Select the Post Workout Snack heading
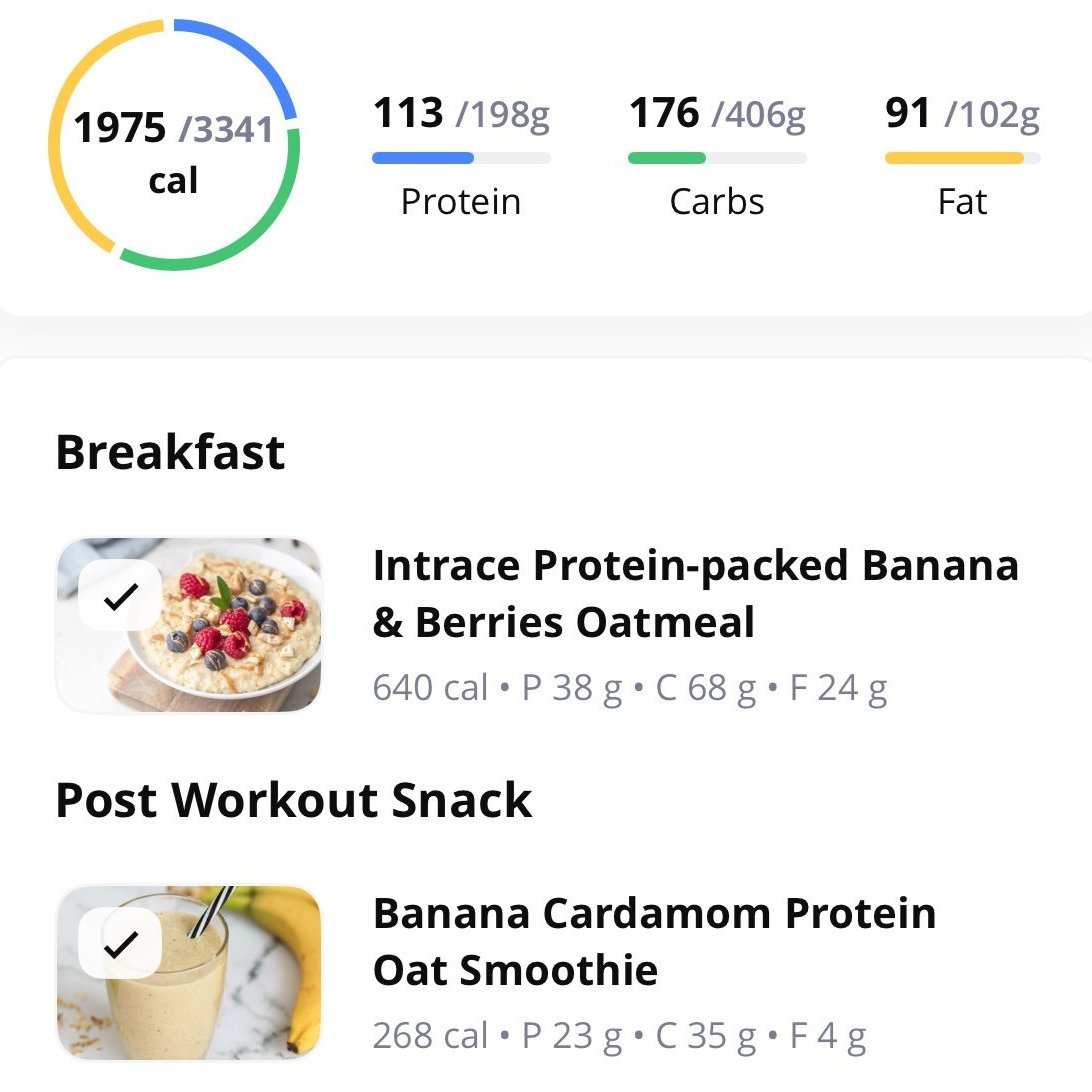This screenshot has height=1092, width=1092. coord(294,800)
